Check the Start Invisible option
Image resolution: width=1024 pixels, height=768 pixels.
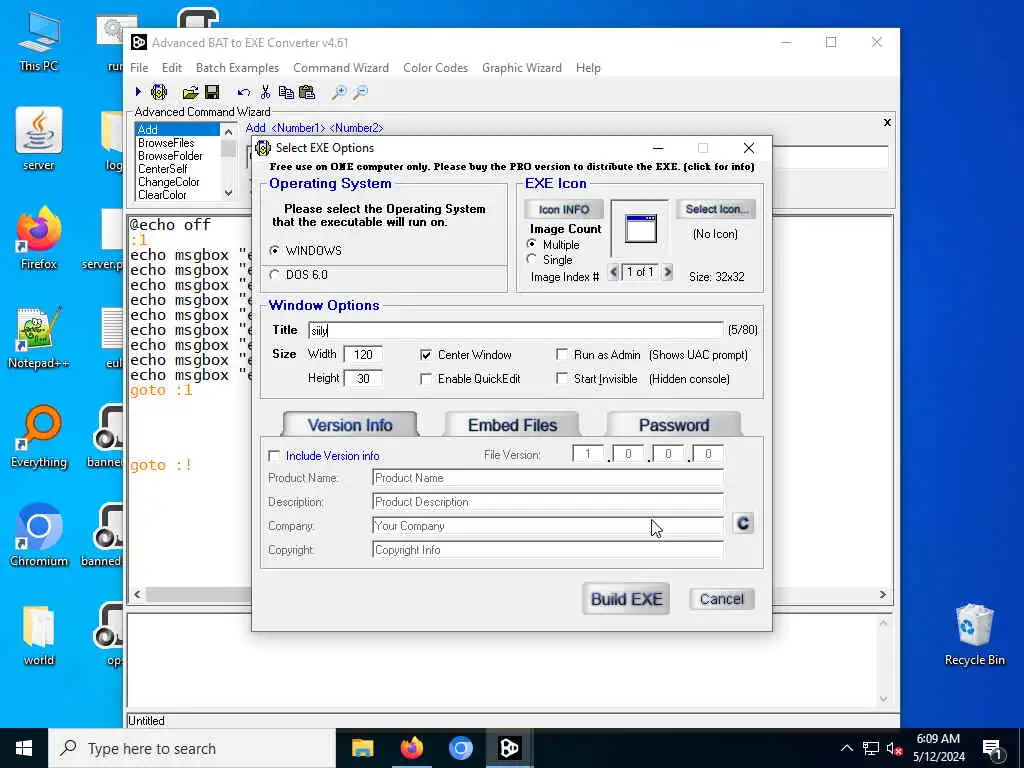tap(562, 379)
